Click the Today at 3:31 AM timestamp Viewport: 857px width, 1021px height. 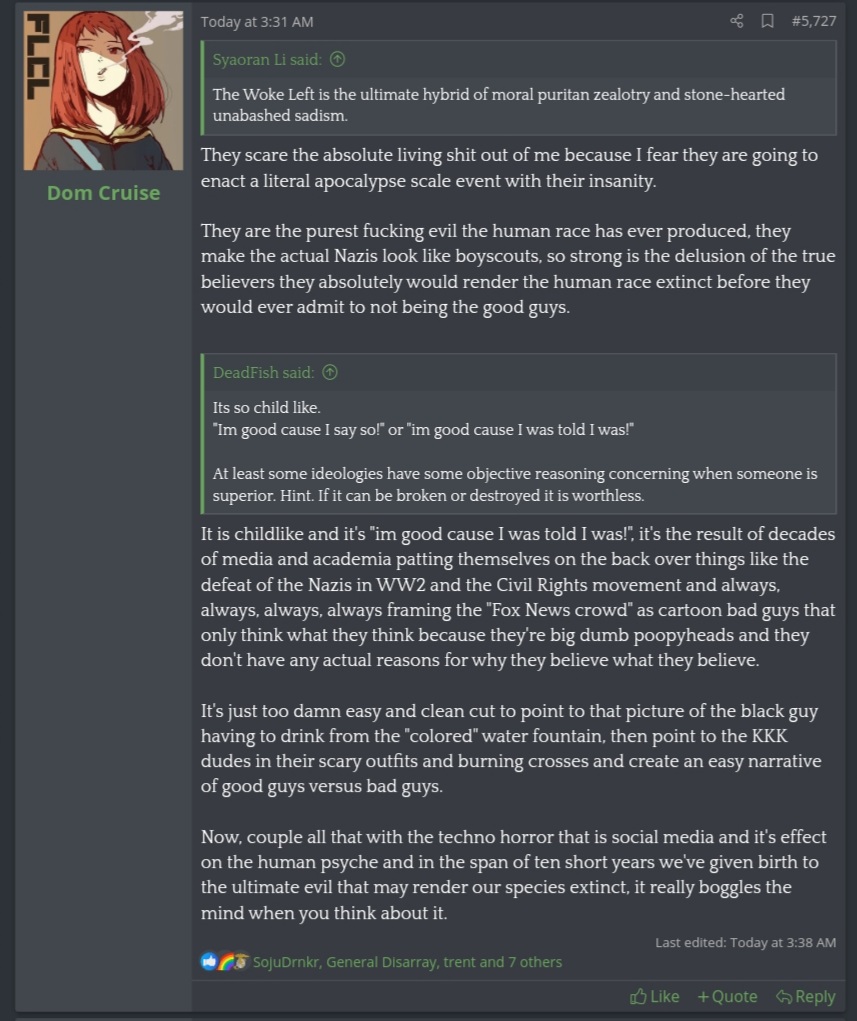click(257, 21)
